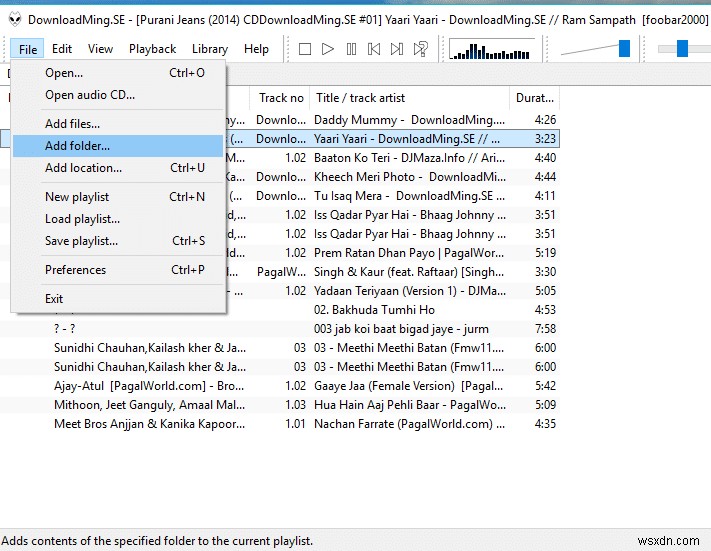Select track 02. Bakhuda Tumhi Ho

pos(375,310)
